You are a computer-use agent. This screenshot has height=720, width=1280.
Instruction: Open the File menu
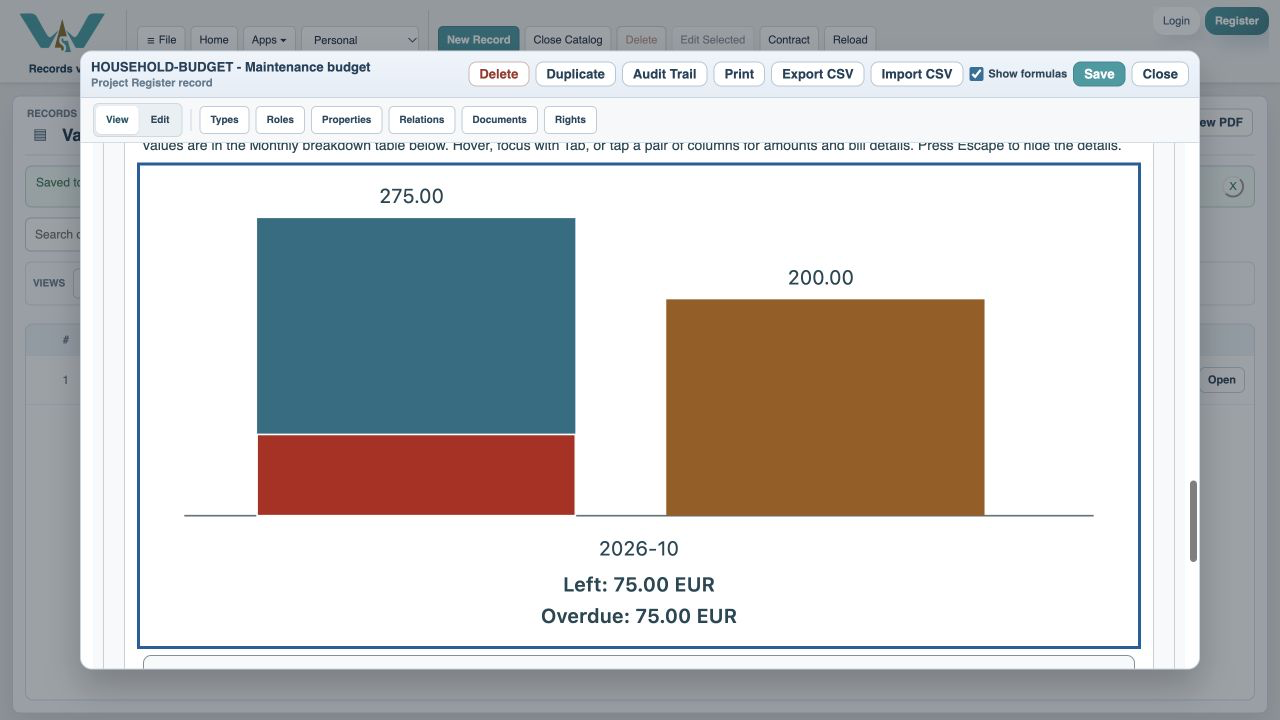[161, 40]
